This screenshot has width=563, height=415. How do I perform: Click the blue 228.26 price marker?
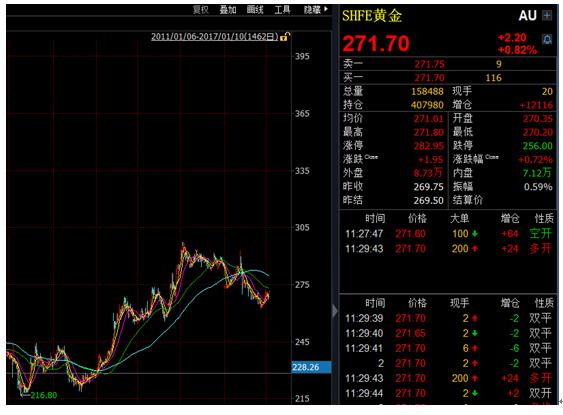(311, 367)
